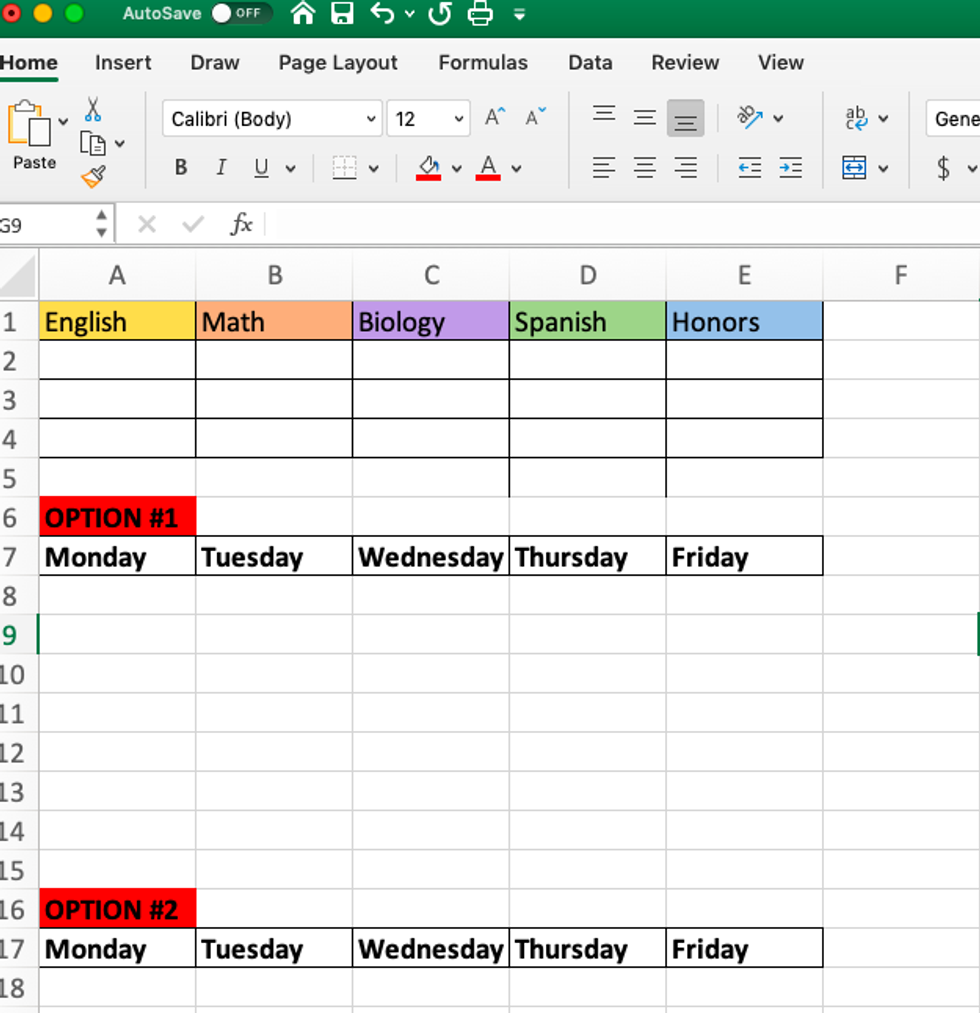Toggle Italic formatting

[x=221, y=168]
